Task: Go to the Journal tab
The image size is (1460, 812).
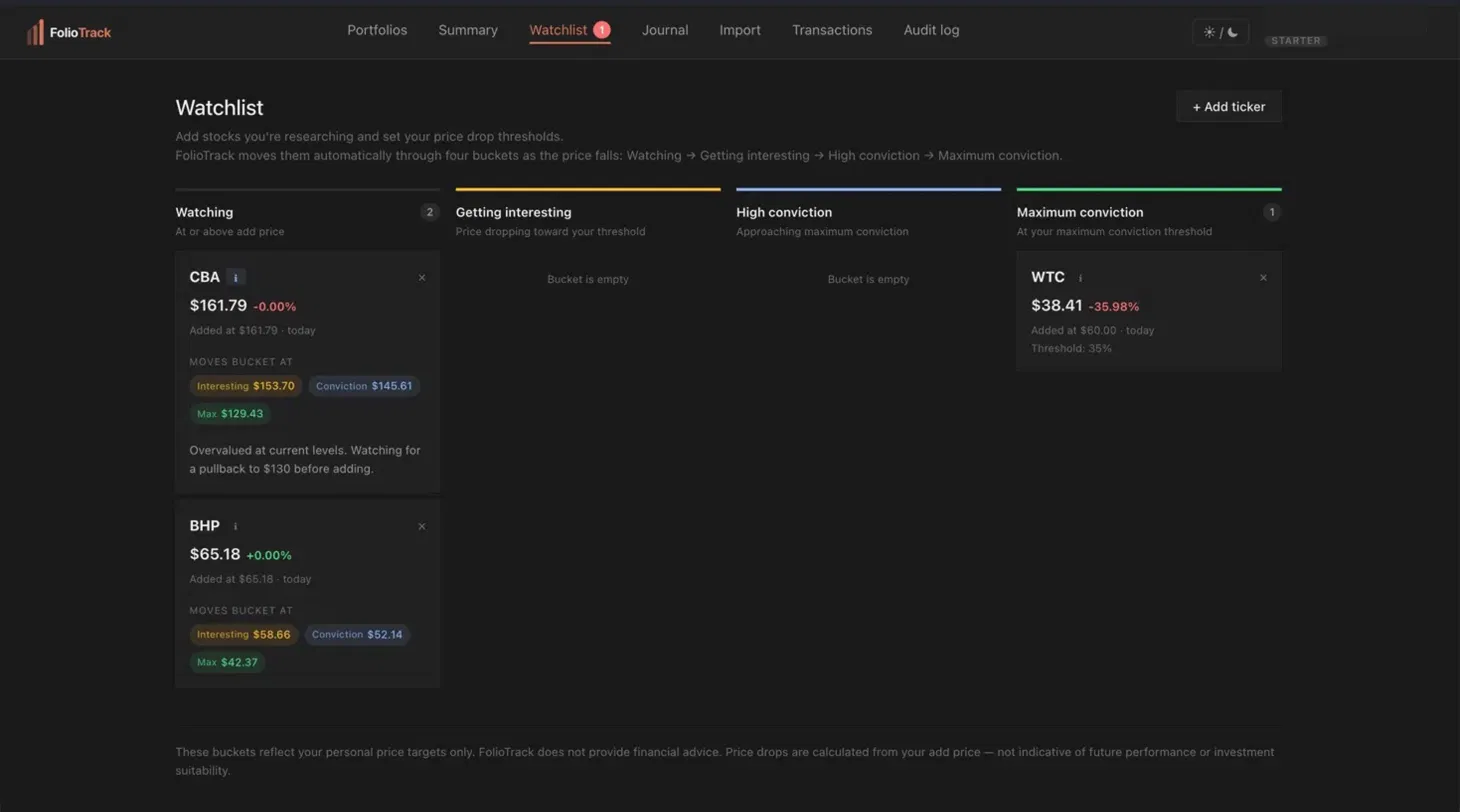Action: coord(665,30)
